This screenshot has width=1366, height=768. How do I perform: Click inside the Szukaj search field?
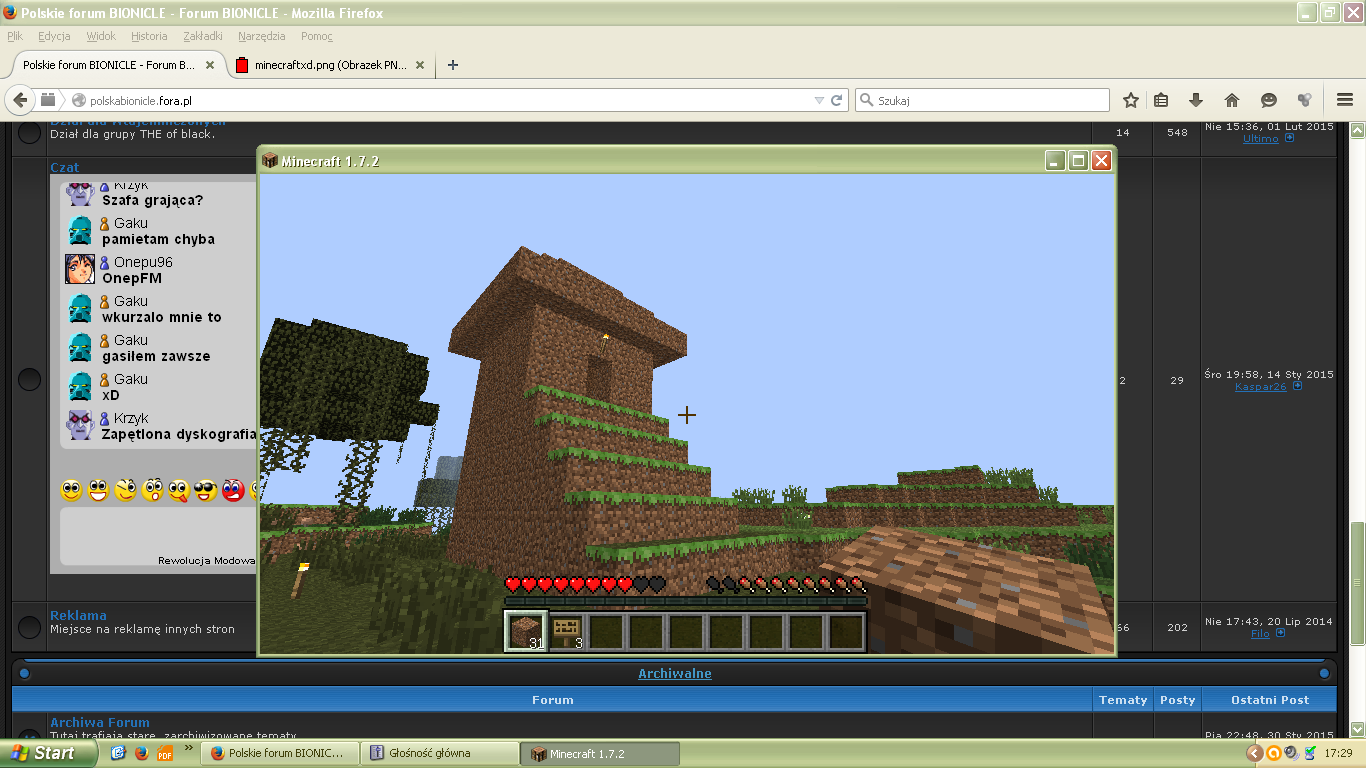tap(980, 100)
